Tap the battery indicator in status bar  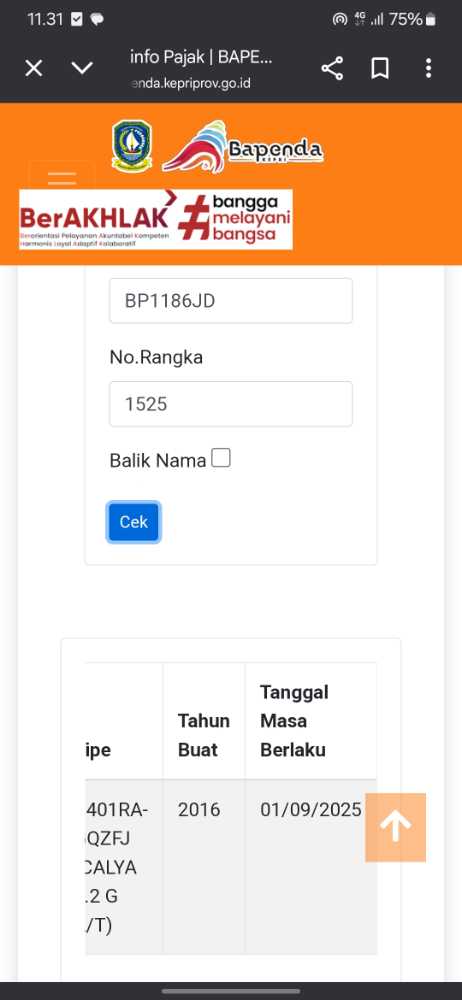click(x=431, y=20)
